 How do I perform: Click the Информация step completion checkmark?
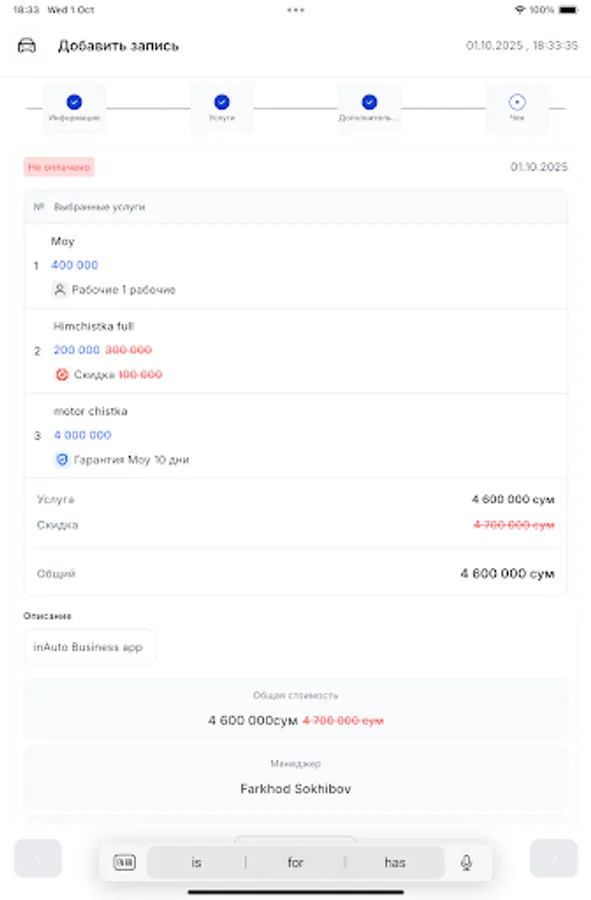coord(74,100)
